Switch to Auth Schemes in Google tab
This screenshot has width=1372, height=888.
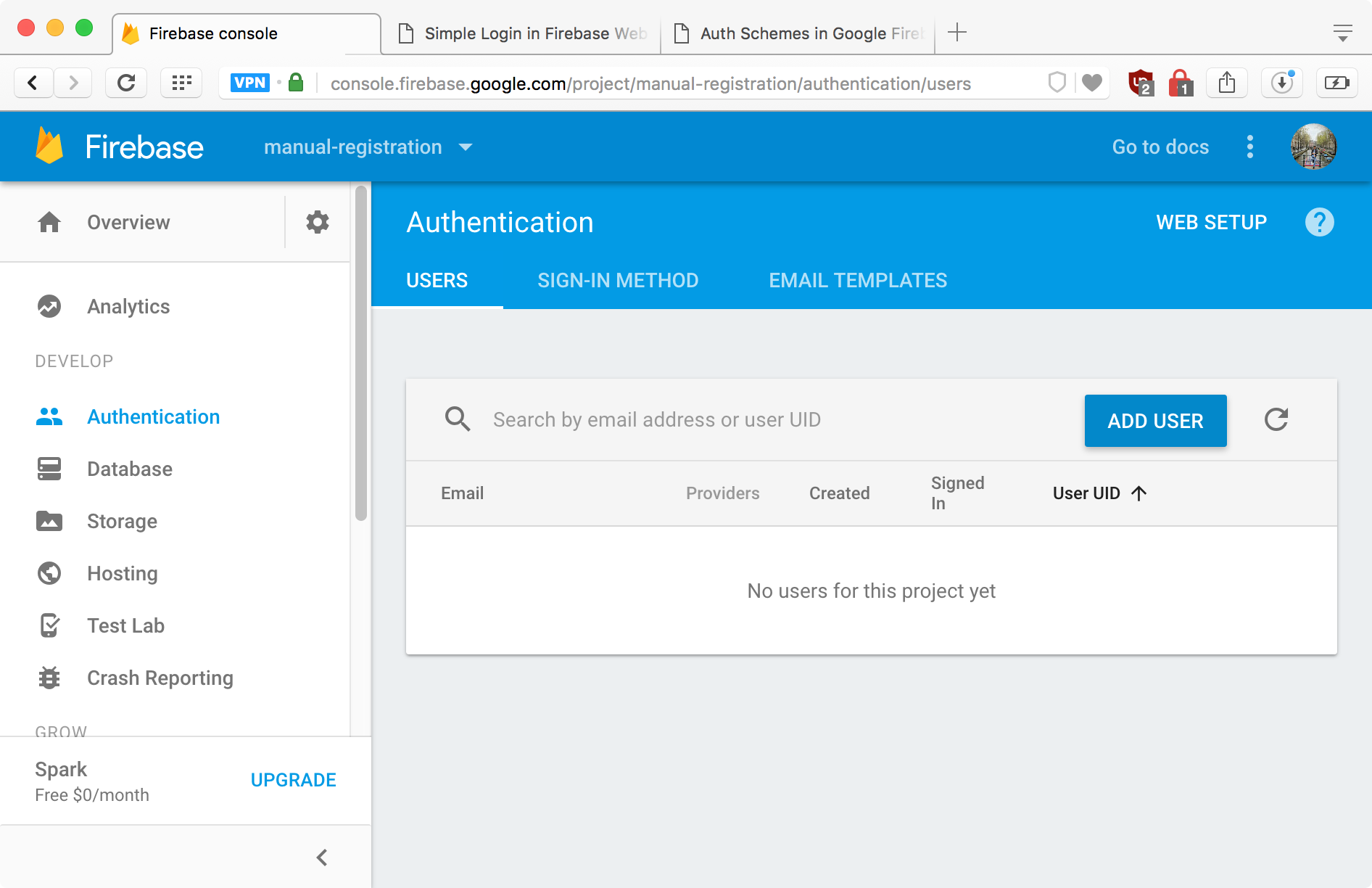pyautogui.click(x=798, y=33)
